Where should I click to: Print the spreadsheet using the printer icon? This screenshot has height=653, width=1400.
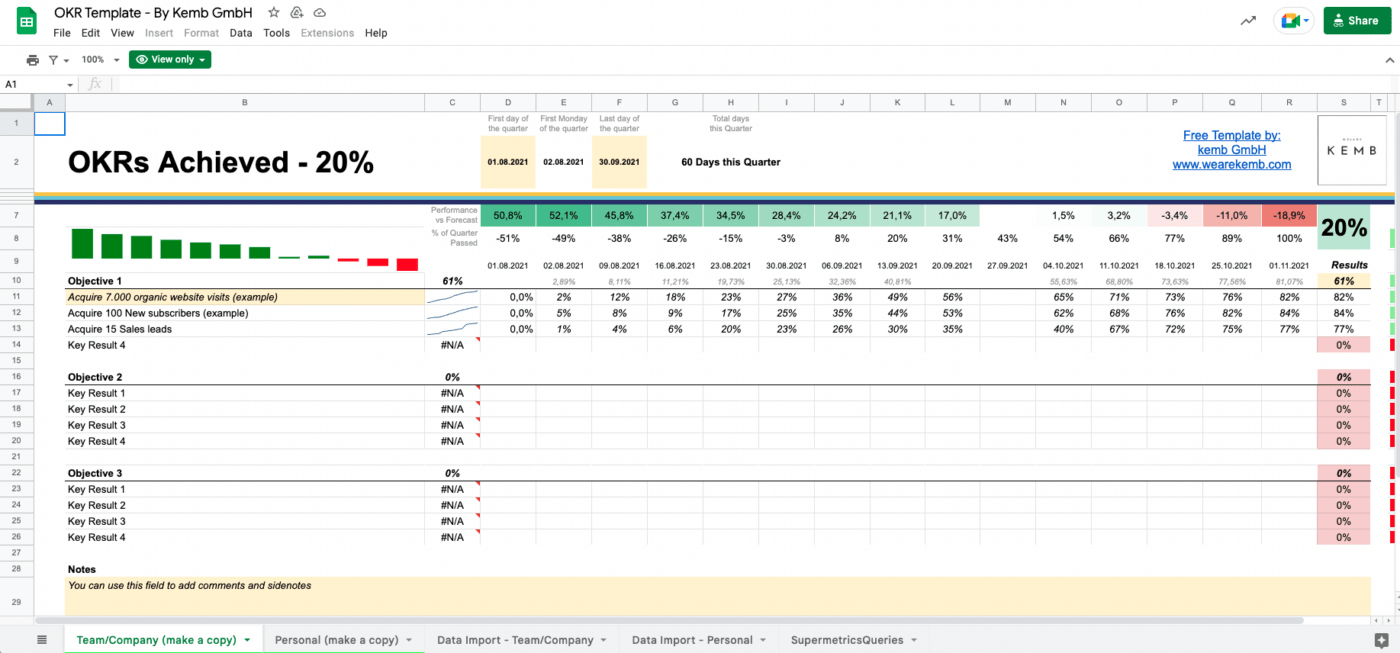click(x=33, y=60)
